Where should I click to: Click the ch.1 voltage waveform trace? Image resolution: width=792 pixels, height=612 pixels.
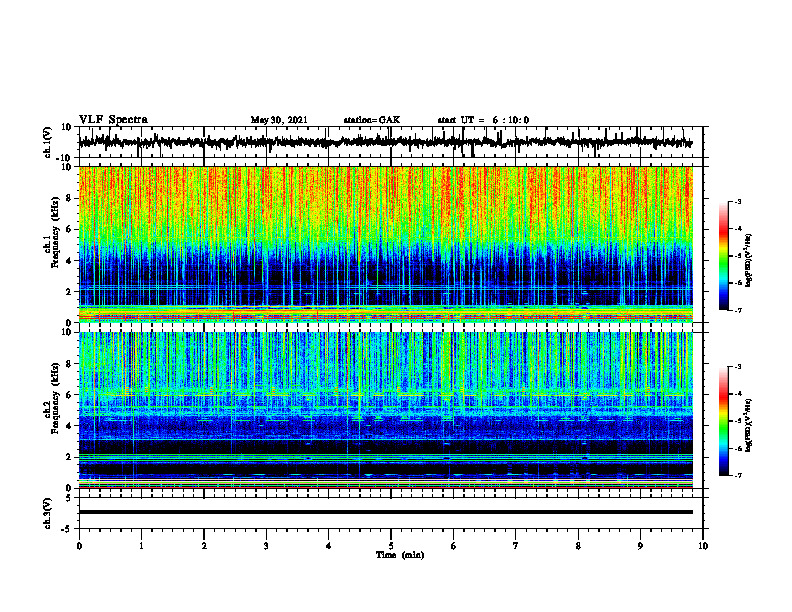(x=385, y=142)
